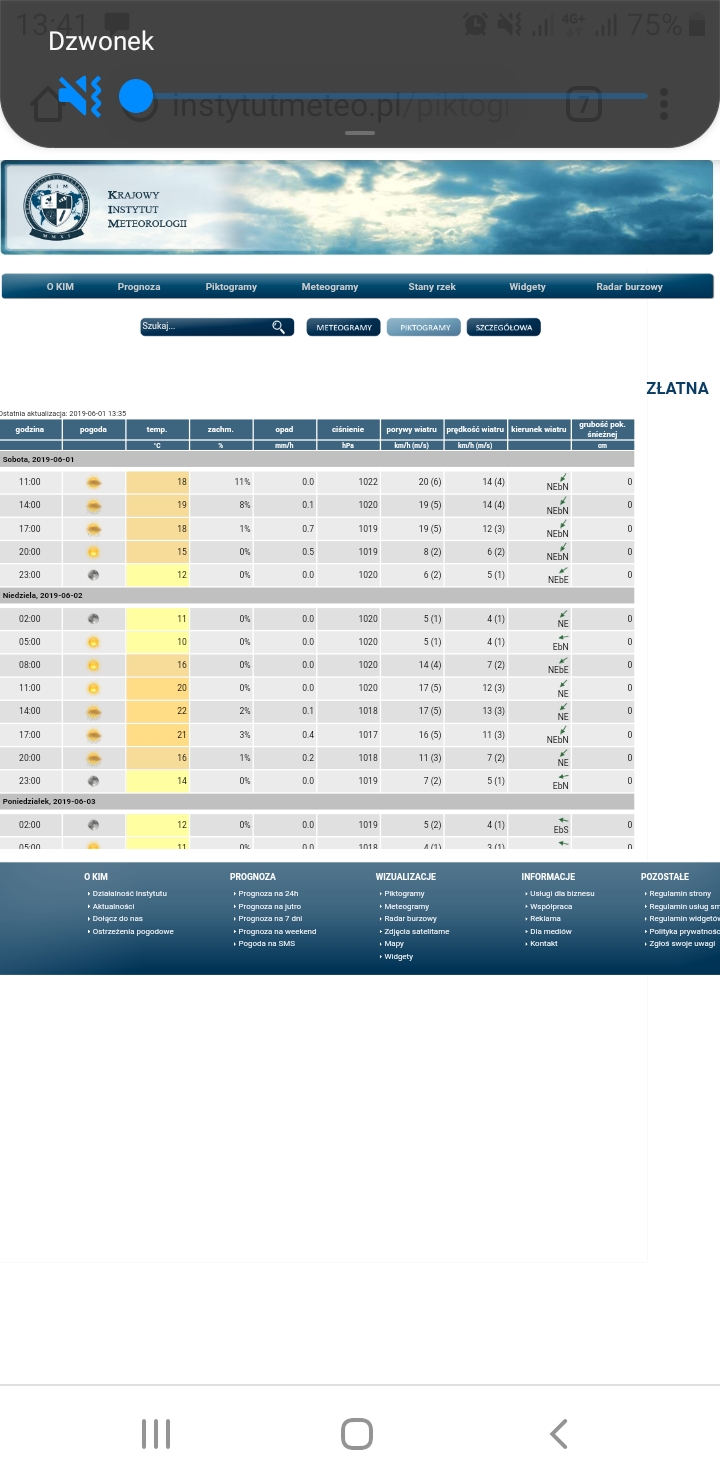720x1480 pixels.
Task: Tap the Android recent apps button
Action: [x=156, y=1434]
